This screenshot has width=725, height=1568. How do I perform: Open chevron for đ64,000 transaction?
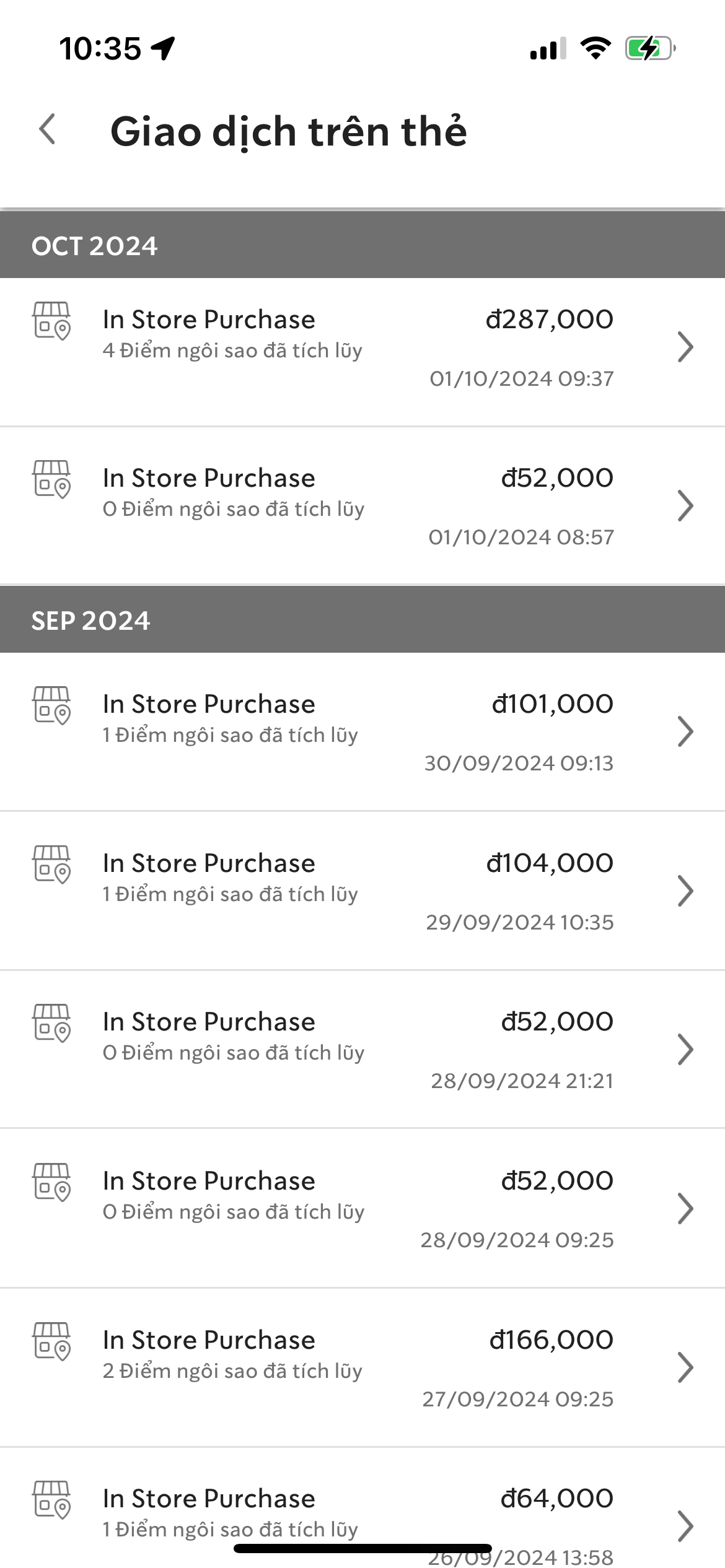685,1526
